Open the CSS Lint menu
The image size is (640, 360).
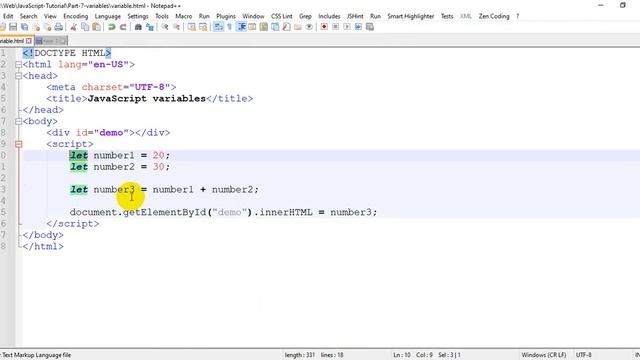[282, 16]
